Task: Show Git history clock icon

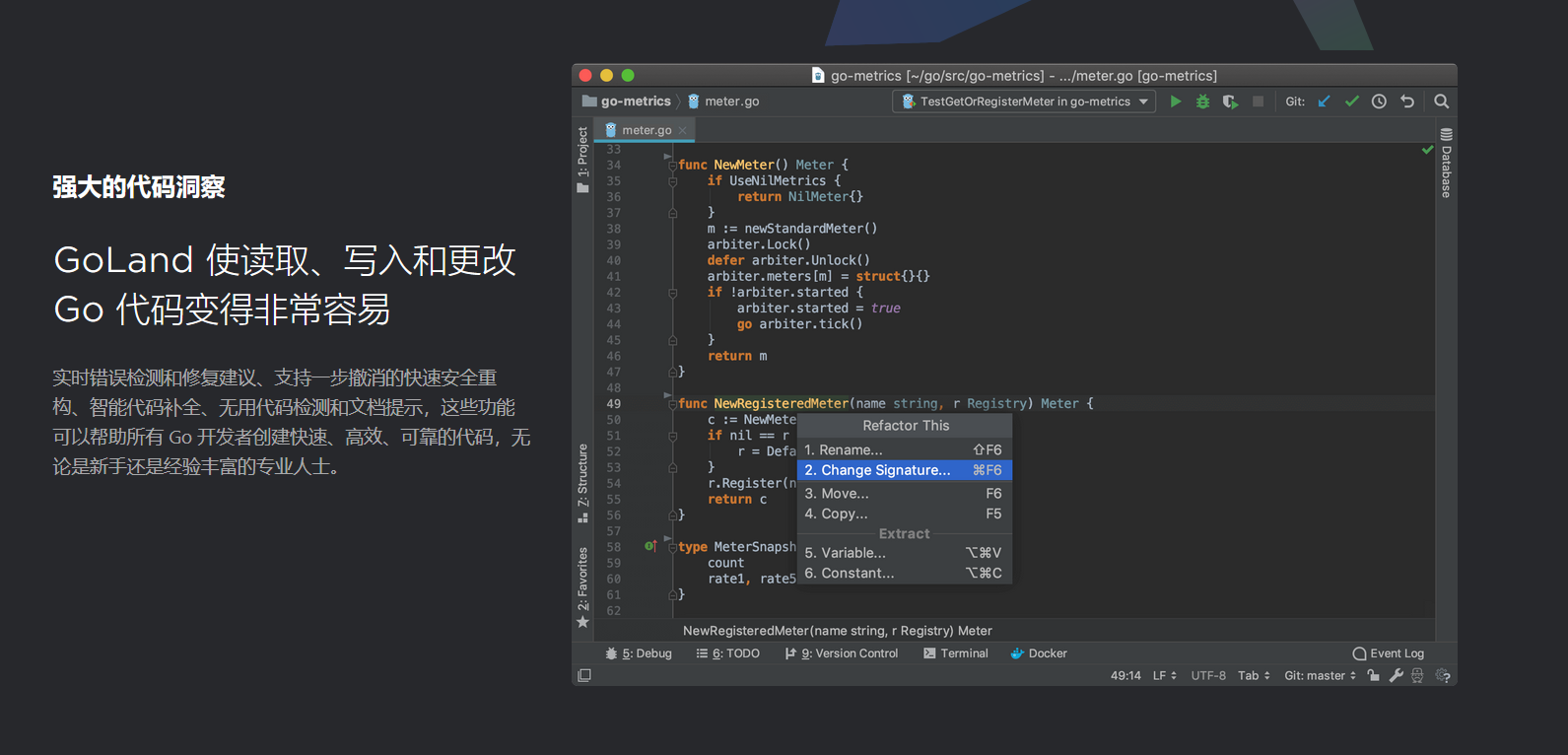Action: (x=1379, y=102)
